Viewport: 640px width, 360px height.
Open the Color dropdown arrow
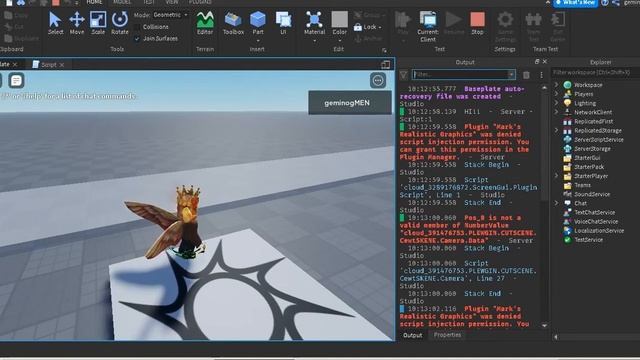339,41
